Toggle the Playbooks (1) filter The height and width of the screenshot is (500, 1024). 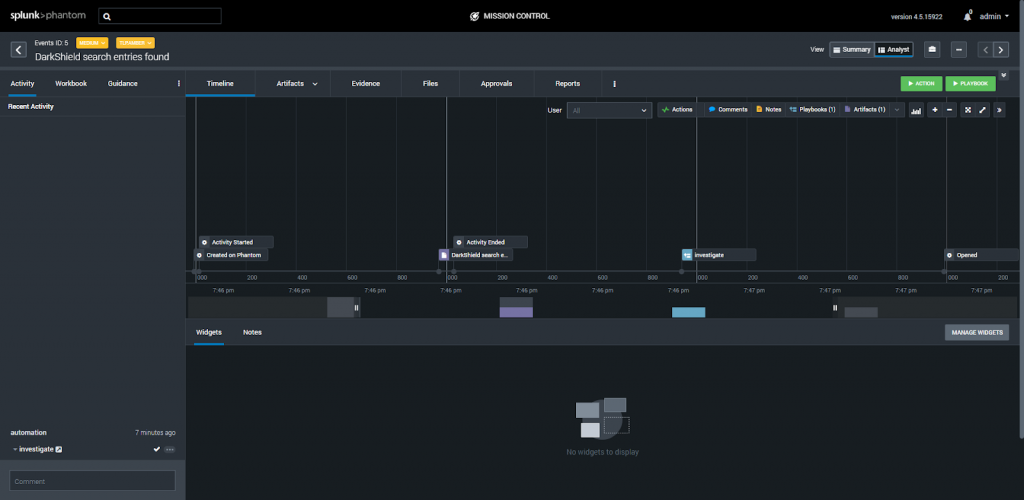point(812,110)
